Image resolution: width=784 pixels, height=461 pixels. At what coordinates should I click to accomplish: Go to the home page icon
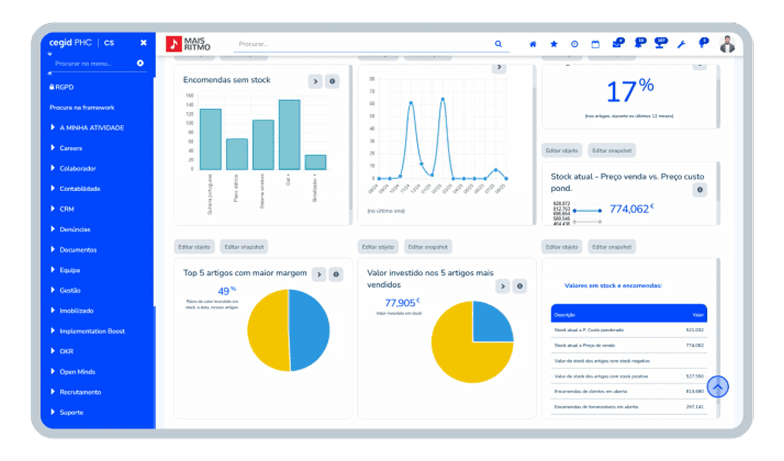[x=533, y=44]
